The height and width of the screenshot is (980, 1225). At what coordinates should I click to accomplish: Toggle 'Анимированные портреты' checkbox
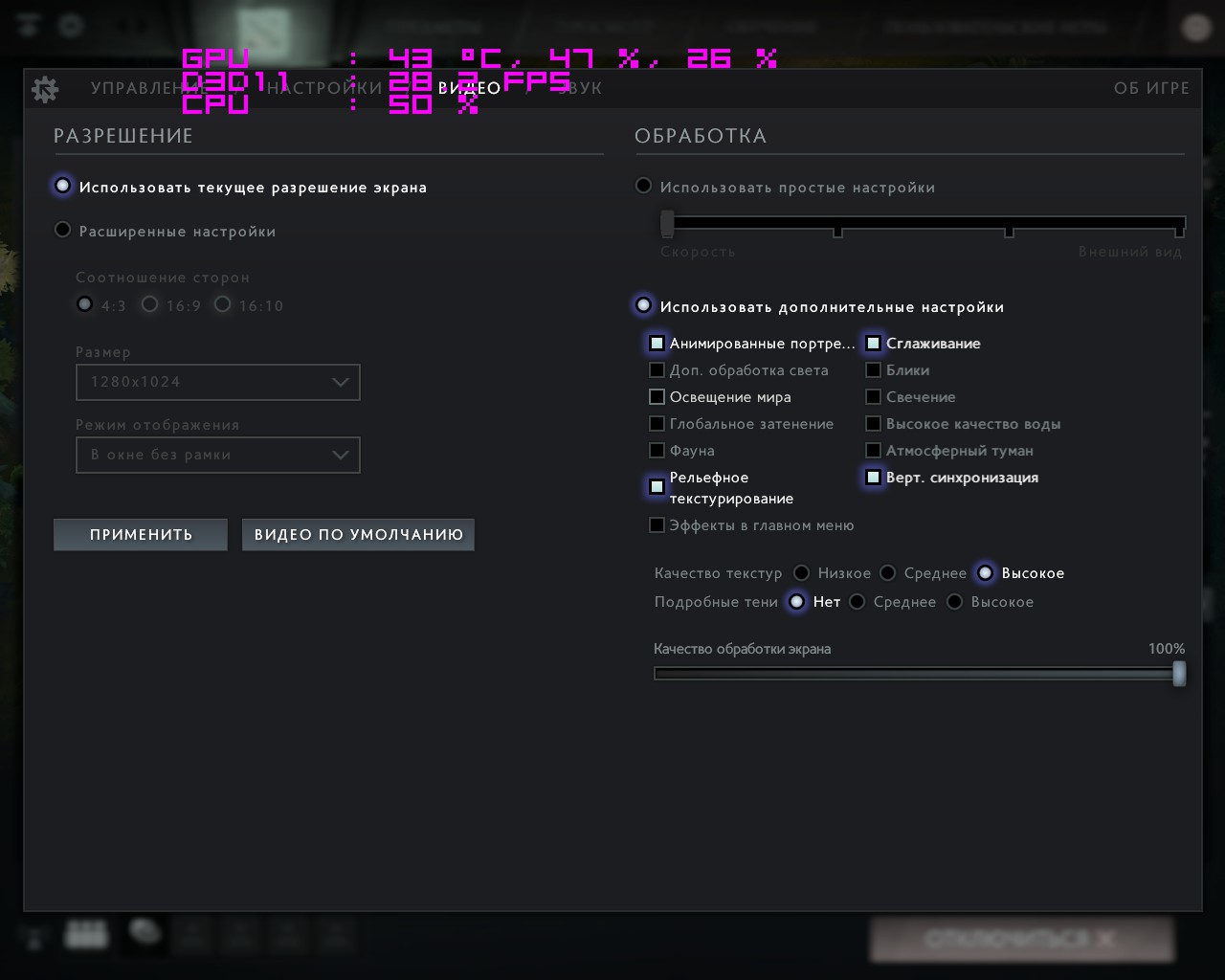click(657, 343)
